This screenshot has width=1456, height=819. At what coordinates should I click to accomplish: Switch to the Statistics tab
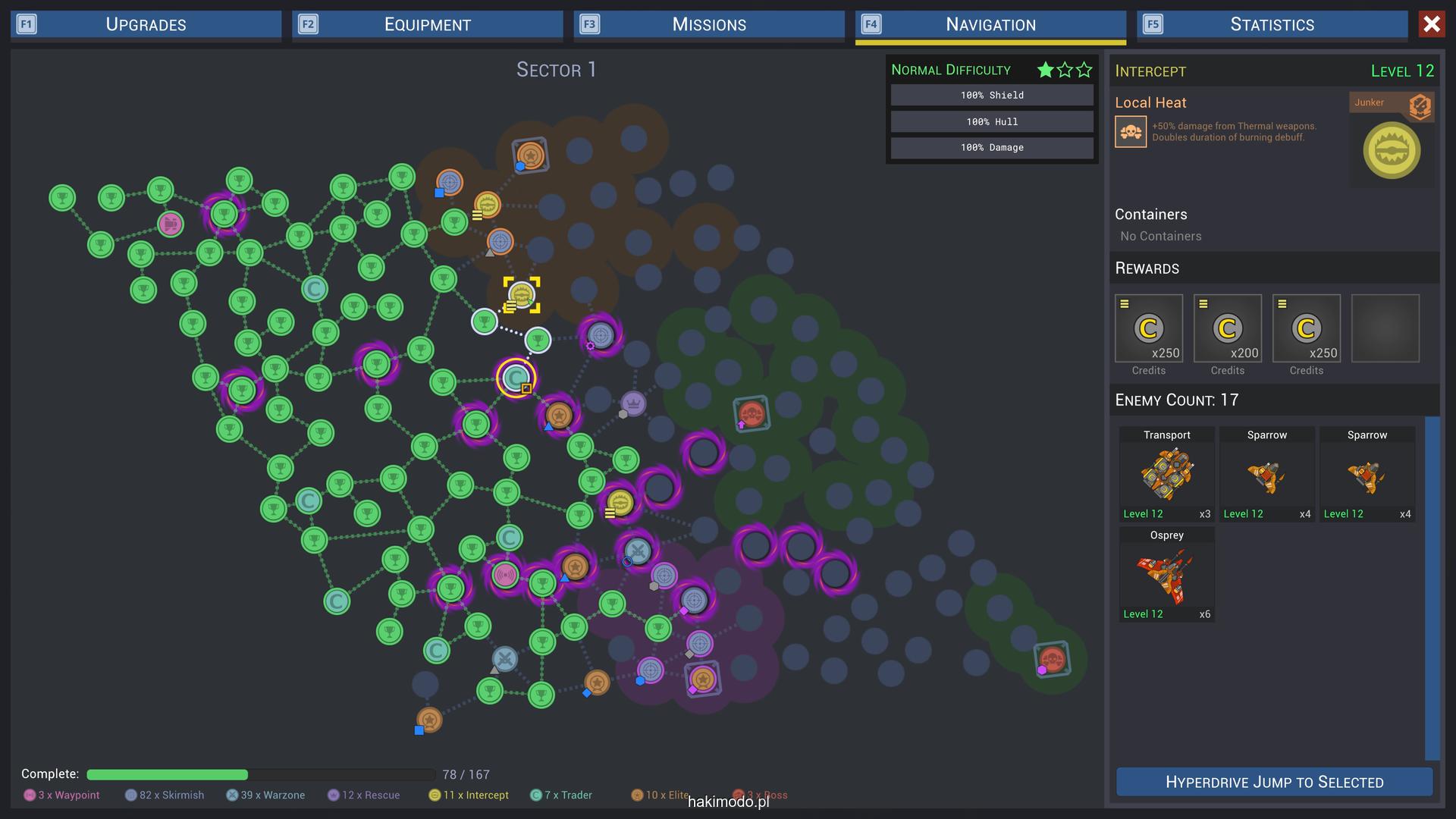1272,24
